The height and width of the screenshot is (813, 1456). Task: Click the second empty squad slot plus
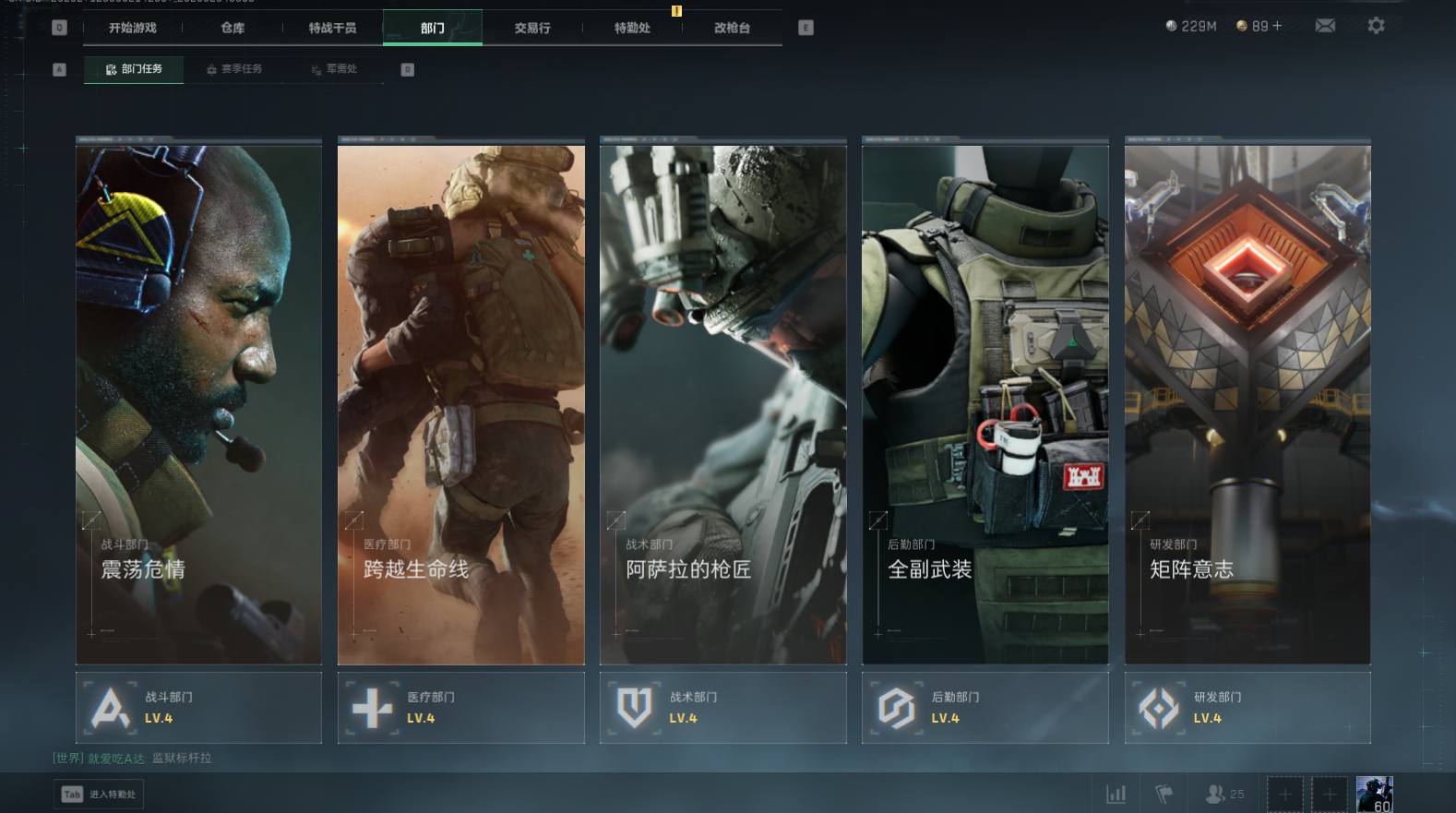(1330, 794)
